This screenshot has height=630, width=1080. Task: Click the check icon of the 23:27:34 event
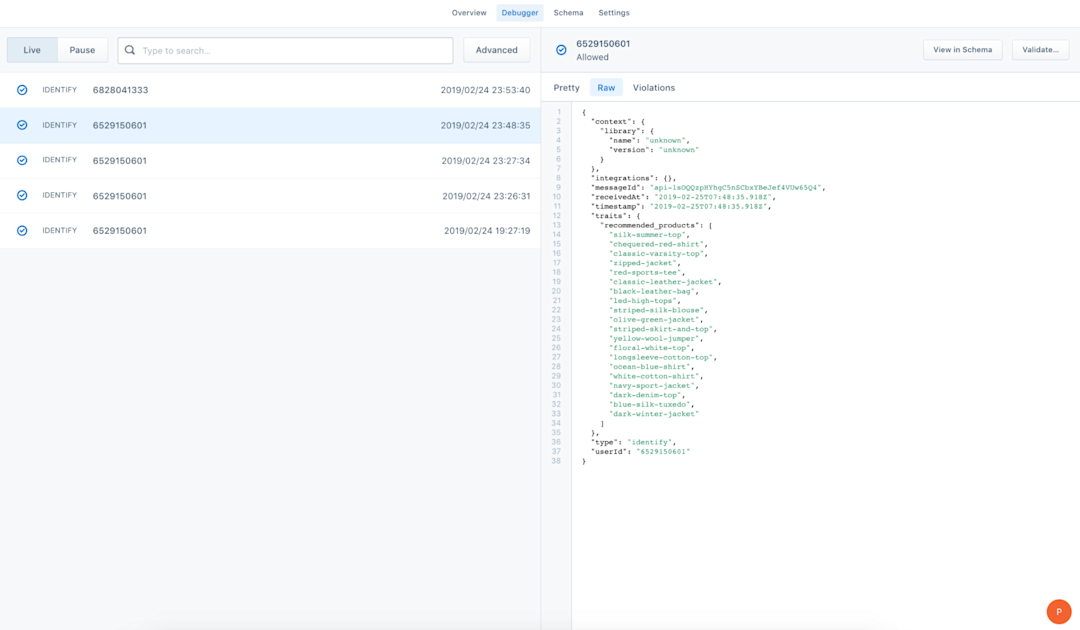pos(22,160)
